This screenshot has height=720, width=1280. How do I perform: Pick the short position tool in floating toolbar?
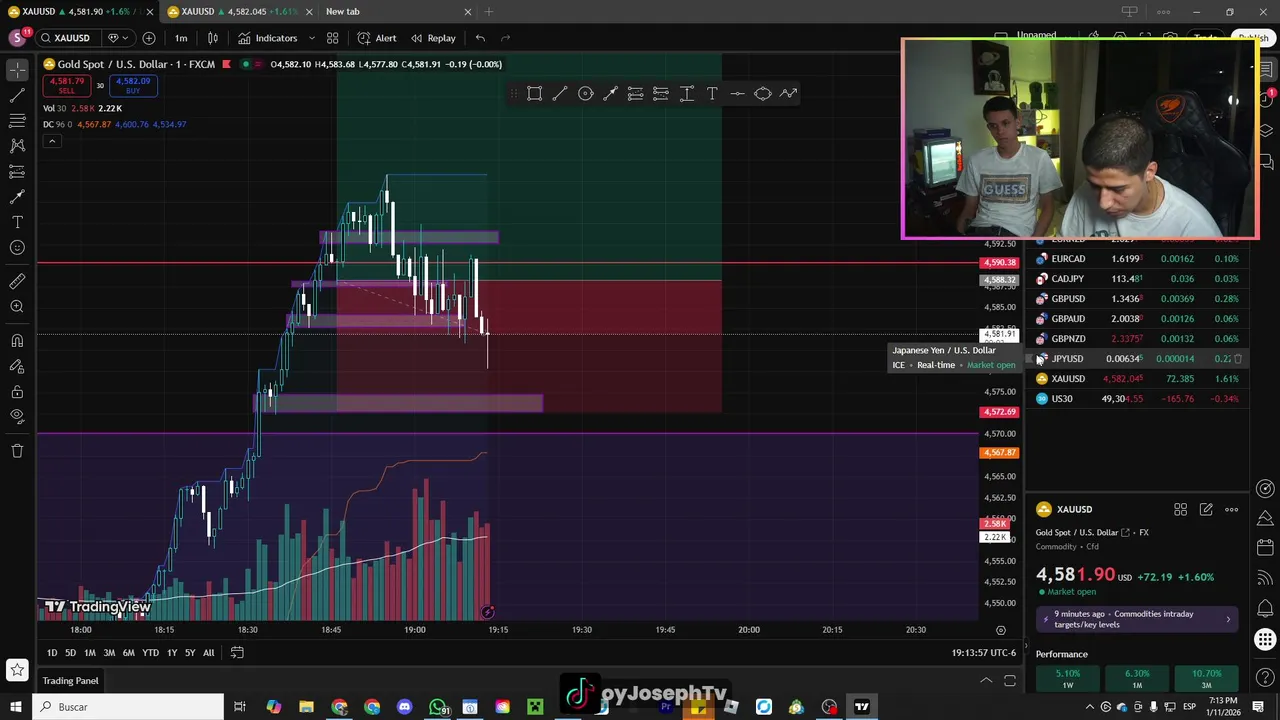pyautogui.click(x=661, y=94)
